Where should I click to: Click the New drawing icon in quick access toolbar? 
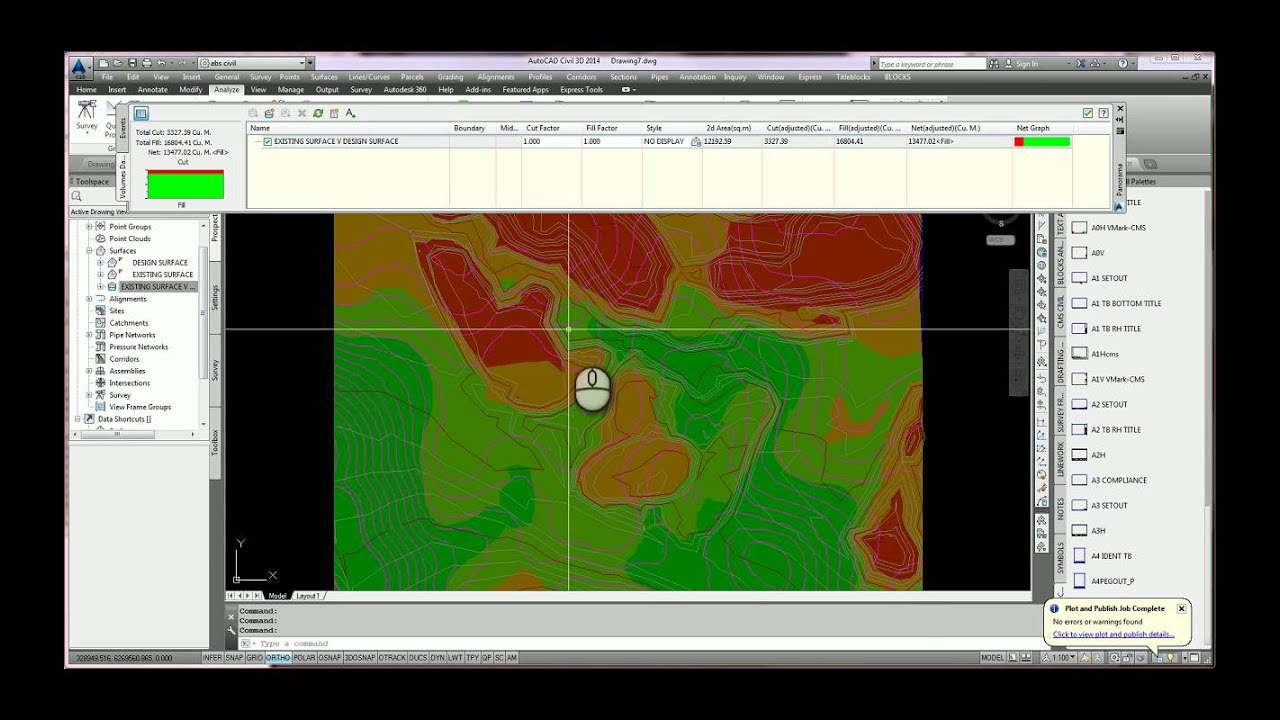[x=105, y=63]
